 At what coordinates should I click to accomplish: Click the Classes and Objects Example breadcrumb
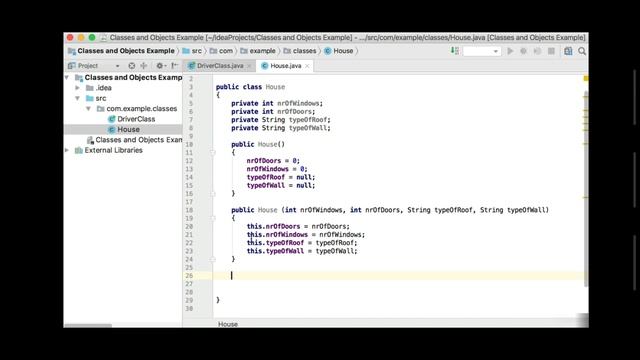point(121,51)
